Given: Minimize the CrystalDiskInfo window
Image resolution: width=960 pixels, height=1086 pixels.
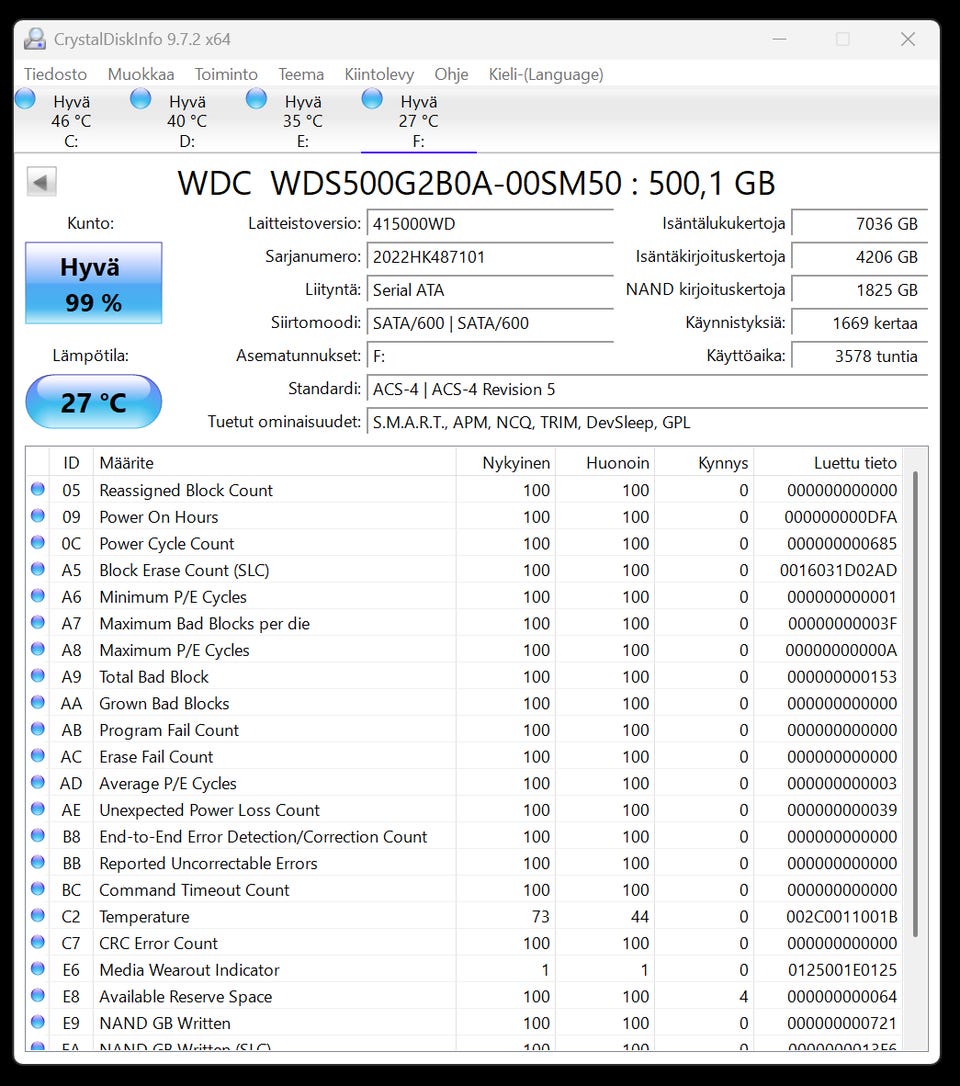Looking at the screenshot, I should click(780, 39).
